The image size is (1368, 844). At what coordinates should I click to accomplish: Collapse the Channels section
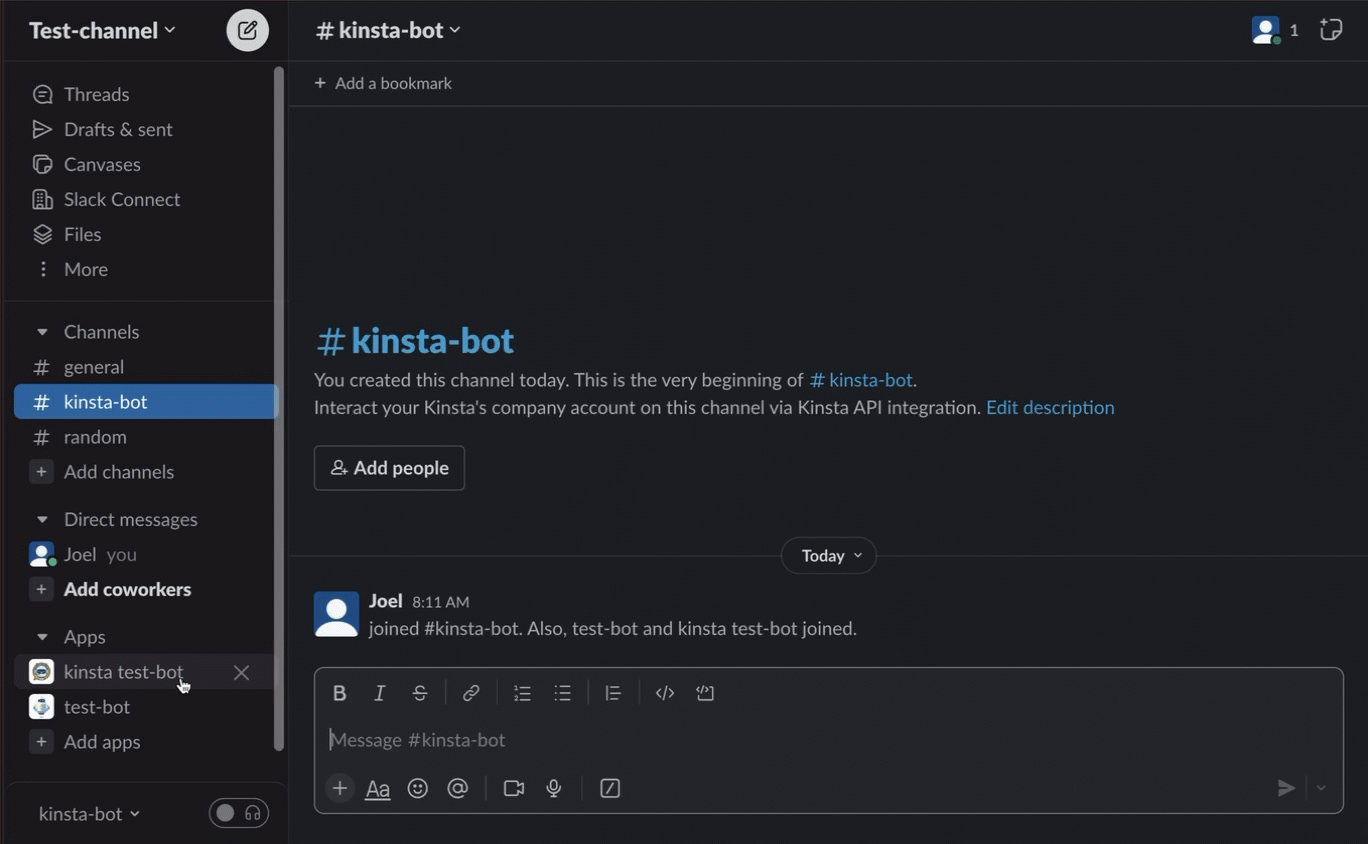click(41, 331)
